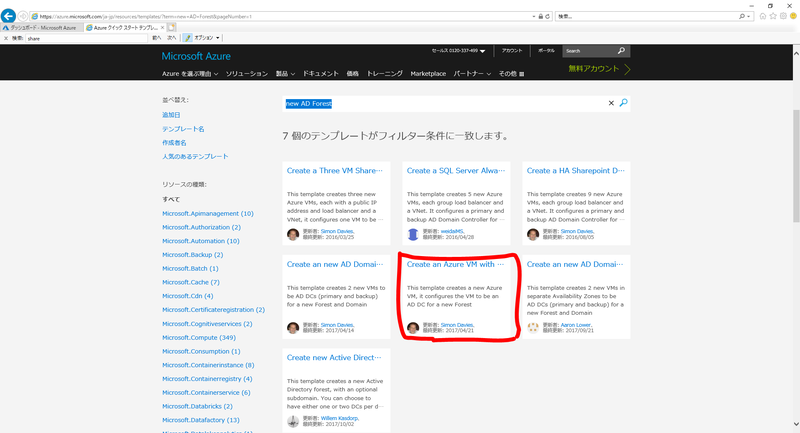800x433 pixels.
Task: Open ポータル link in header
Action: tap(546, 51)
